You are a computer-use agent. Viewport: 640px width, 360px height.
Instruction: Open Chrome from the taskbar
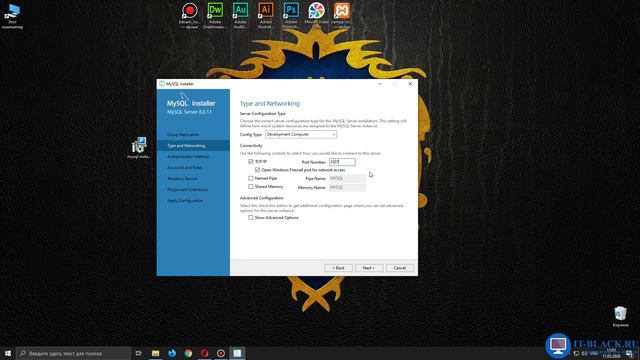[188, 353]
